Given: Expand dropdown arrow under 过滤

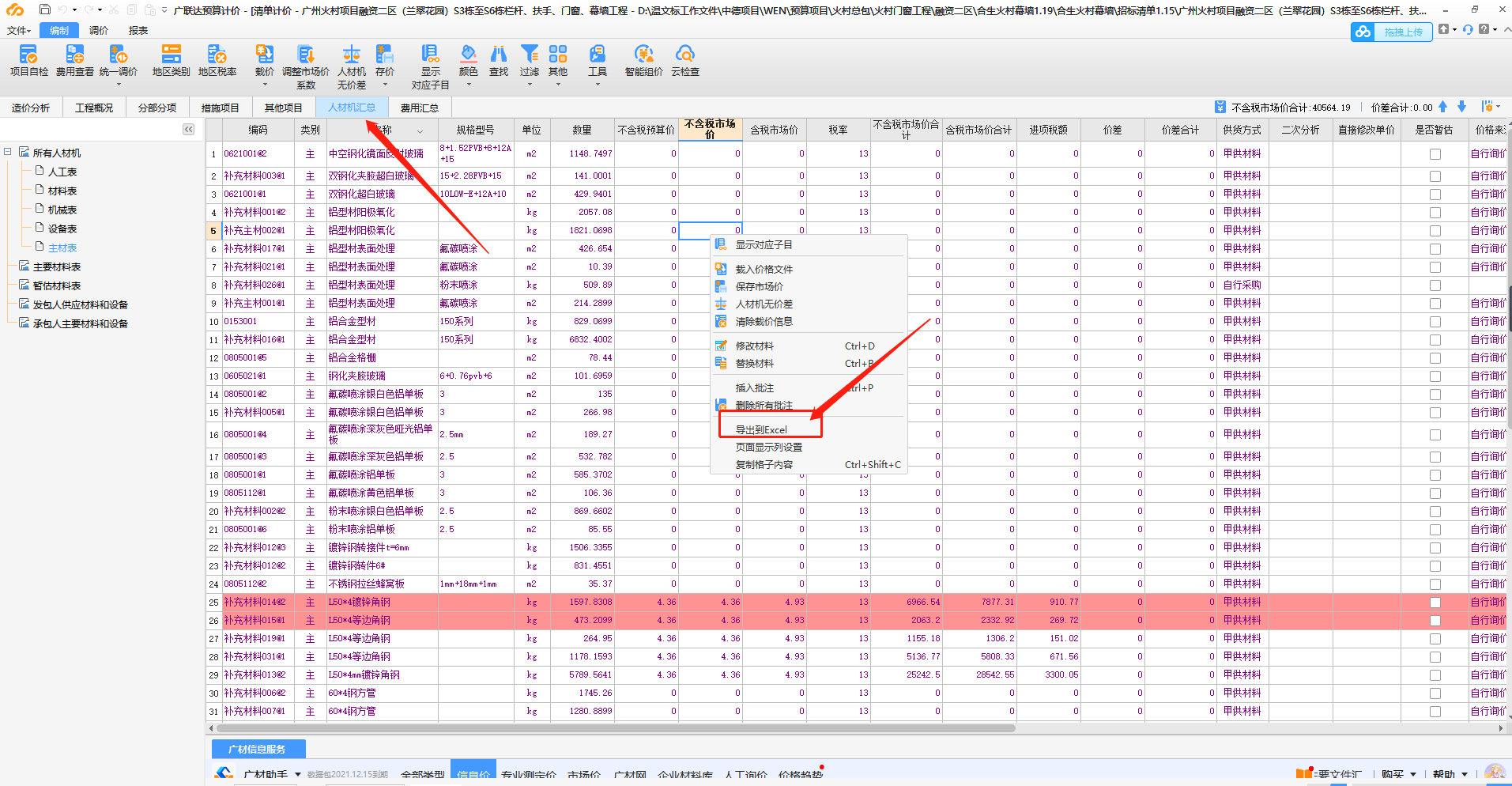Looking at the screenshot, I should pos(530,84).
